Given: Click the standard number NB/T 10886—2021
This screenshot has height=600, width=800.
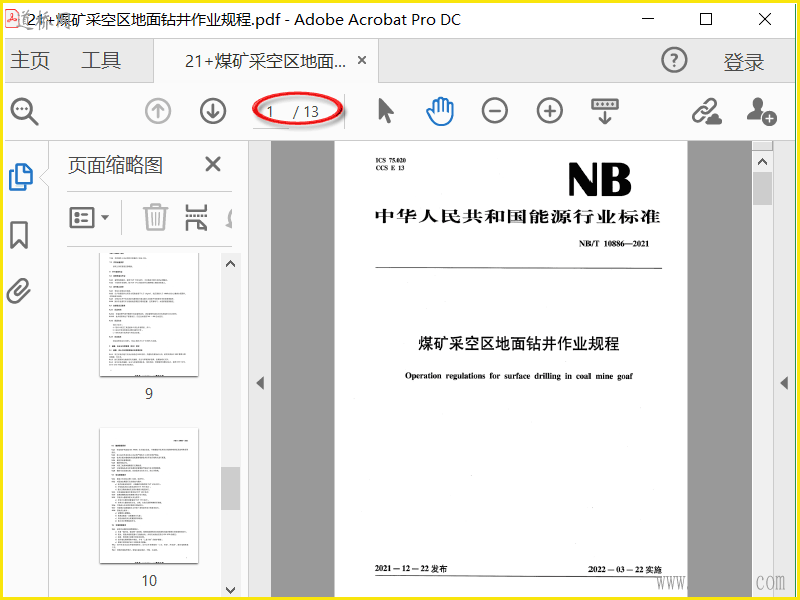Looking at the screenshot, I should 614,244.
